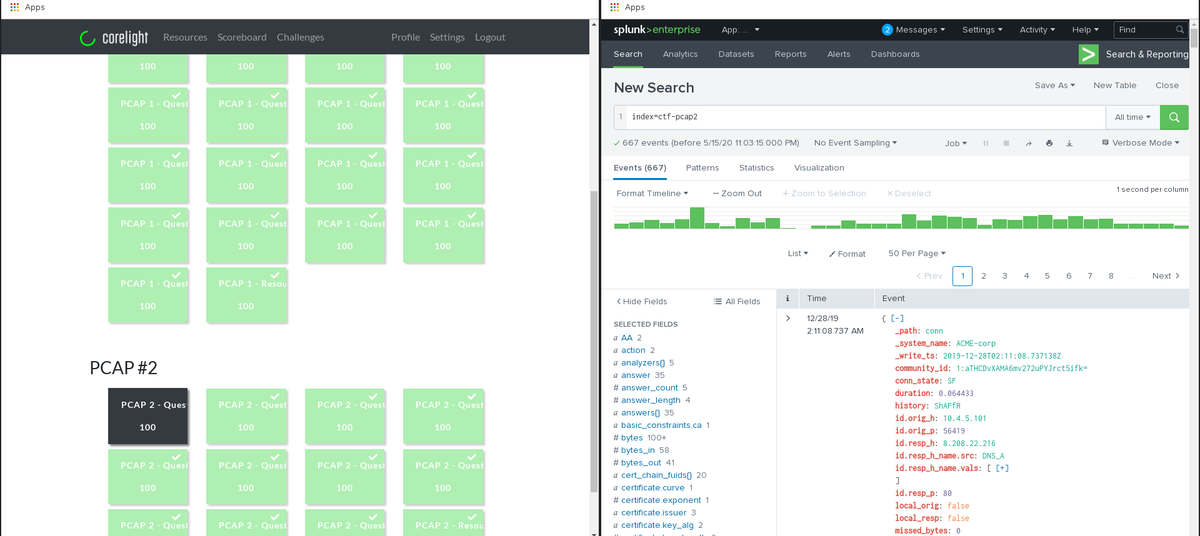Expand id.resp_h_name.vals [+] array

tap(1001, 468)
